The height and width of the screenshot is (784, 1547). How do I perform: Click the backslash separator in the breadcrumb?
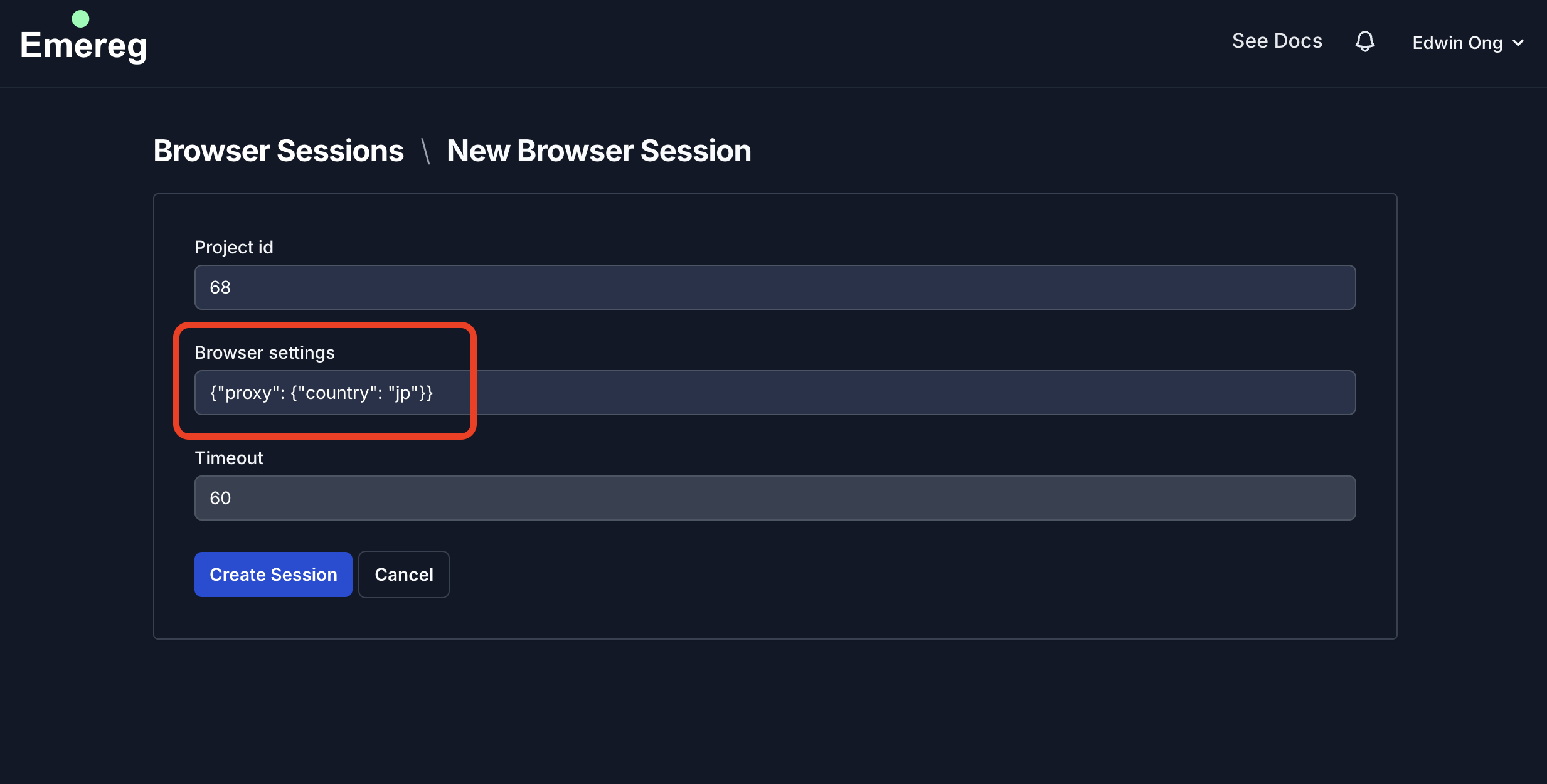pos(425,151)
